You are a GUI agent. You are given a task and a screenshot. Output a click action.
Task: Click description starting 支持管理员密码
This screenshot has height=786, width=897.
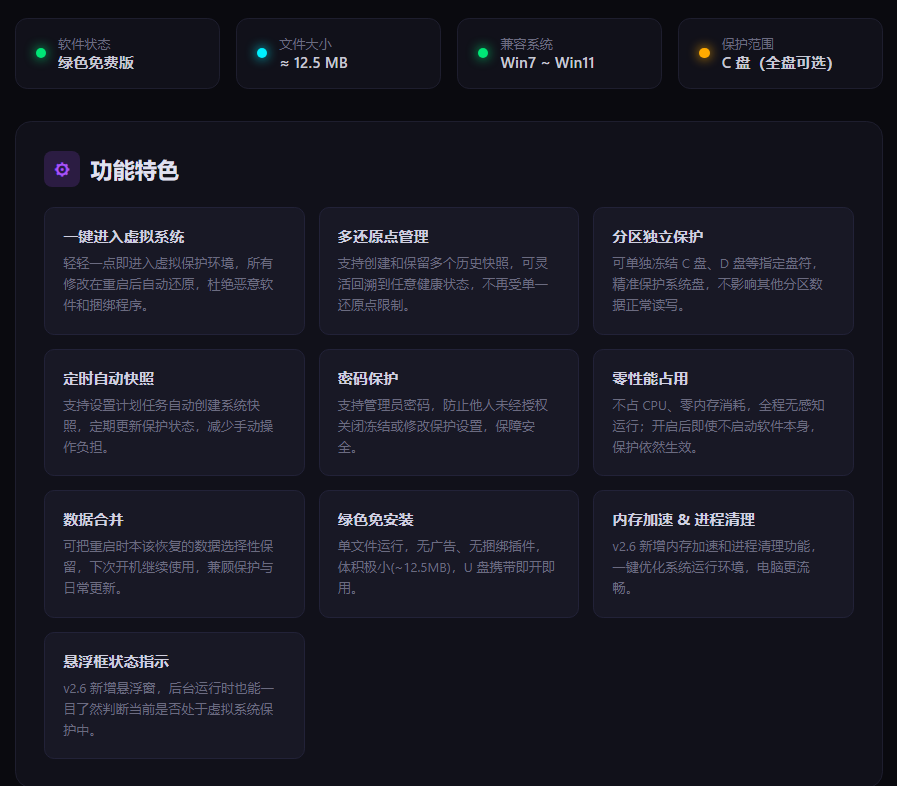443,426
